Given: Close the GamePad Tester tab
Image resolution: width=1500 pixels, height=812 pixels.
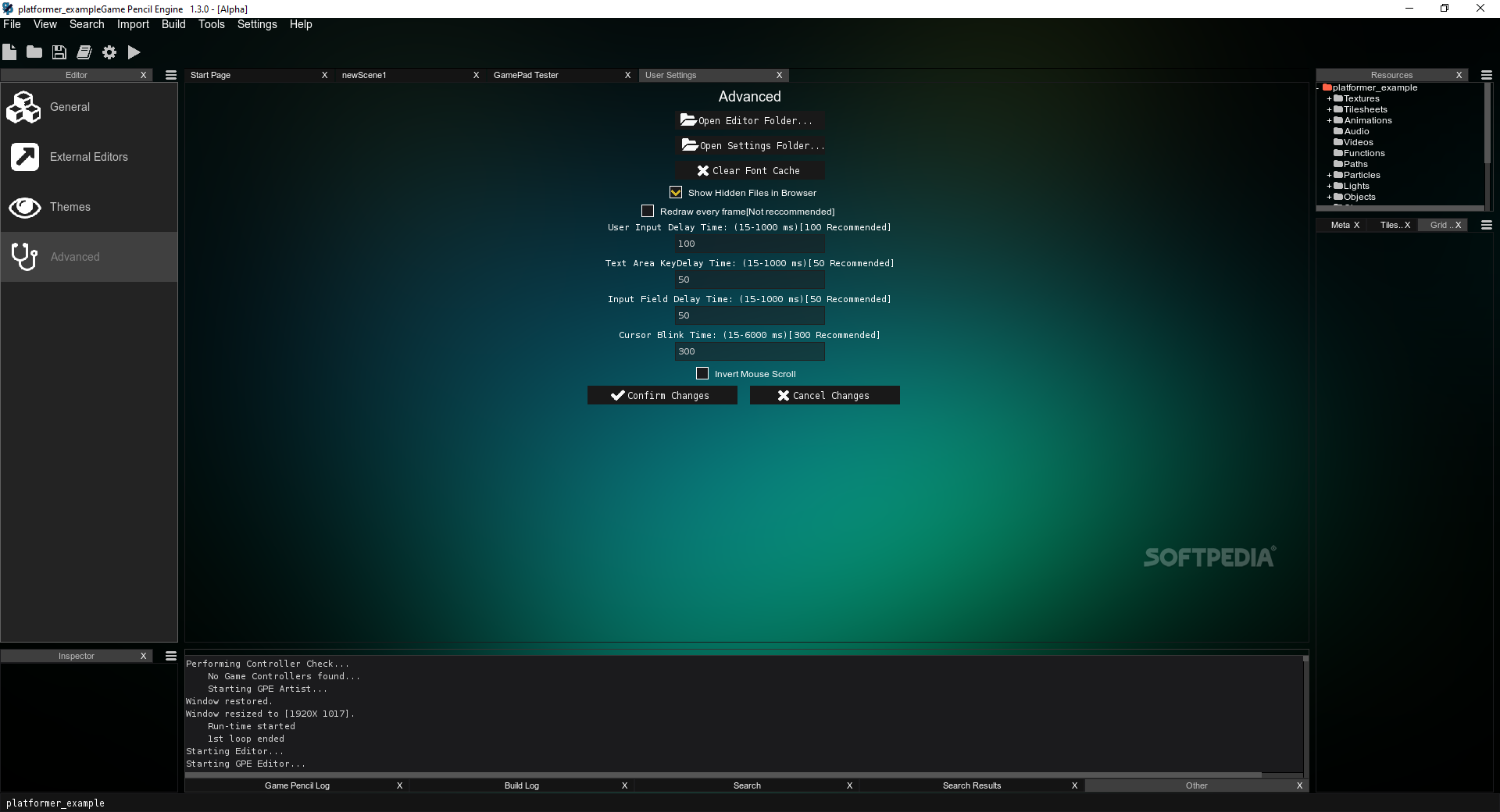Looking at the screenshot, I should tap(627, 75).
